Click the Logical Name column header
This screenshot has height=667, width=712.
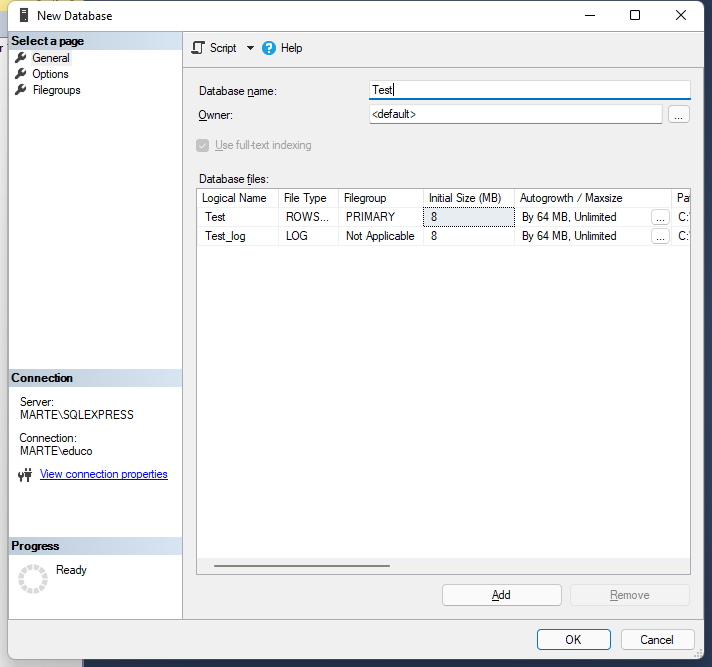237,198
